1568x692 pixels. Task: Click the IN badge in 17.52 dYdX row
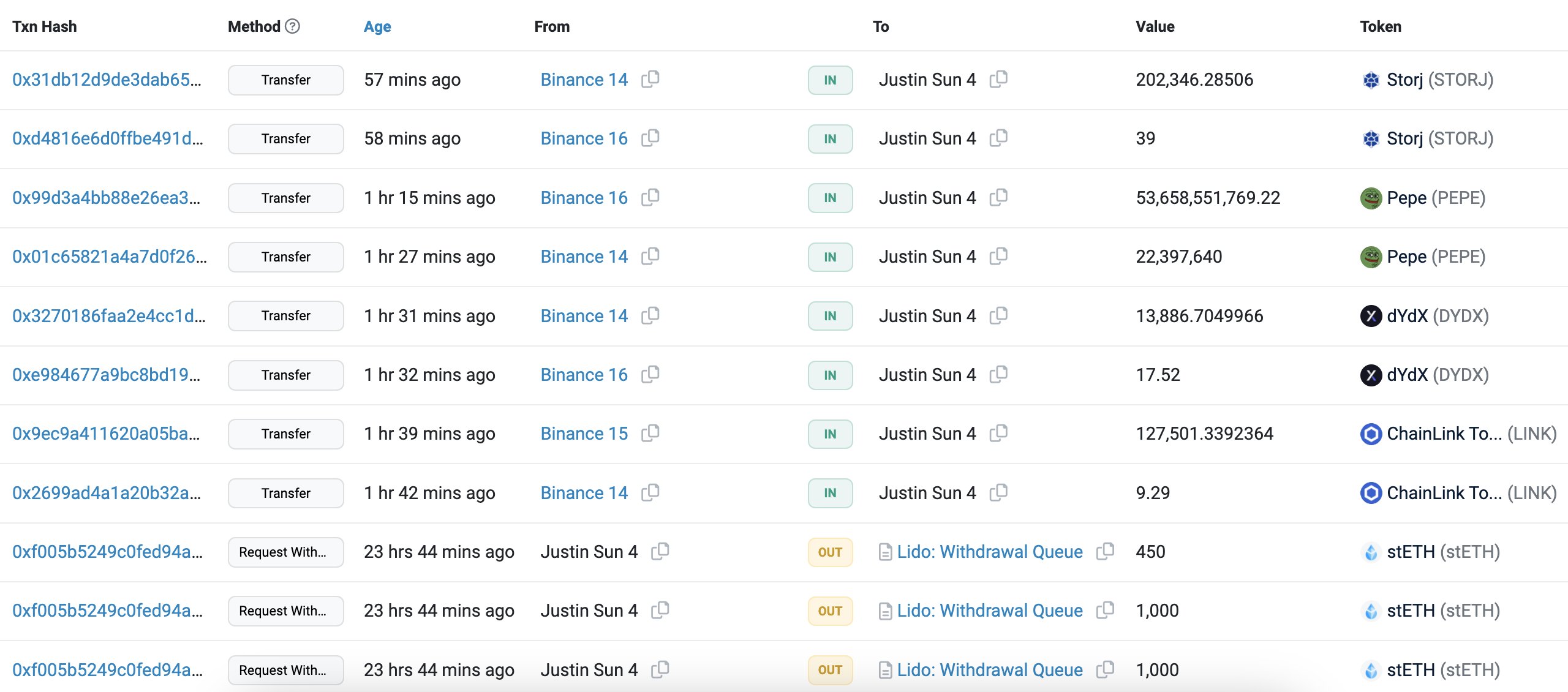[x=830, y=375]
